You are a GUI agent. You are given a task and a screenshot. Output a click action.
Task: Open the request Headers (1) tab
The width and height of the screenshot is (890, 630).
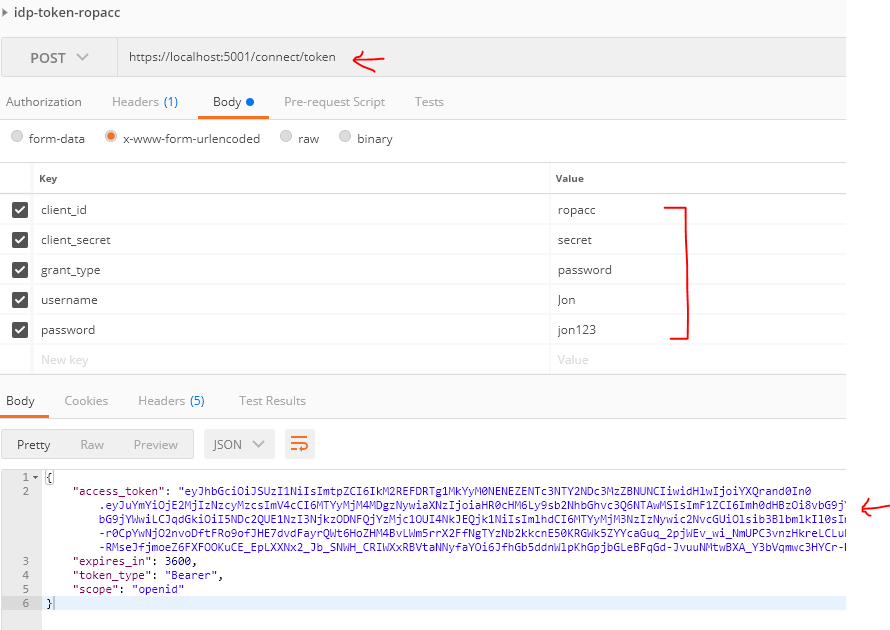[x=144, y=102]
